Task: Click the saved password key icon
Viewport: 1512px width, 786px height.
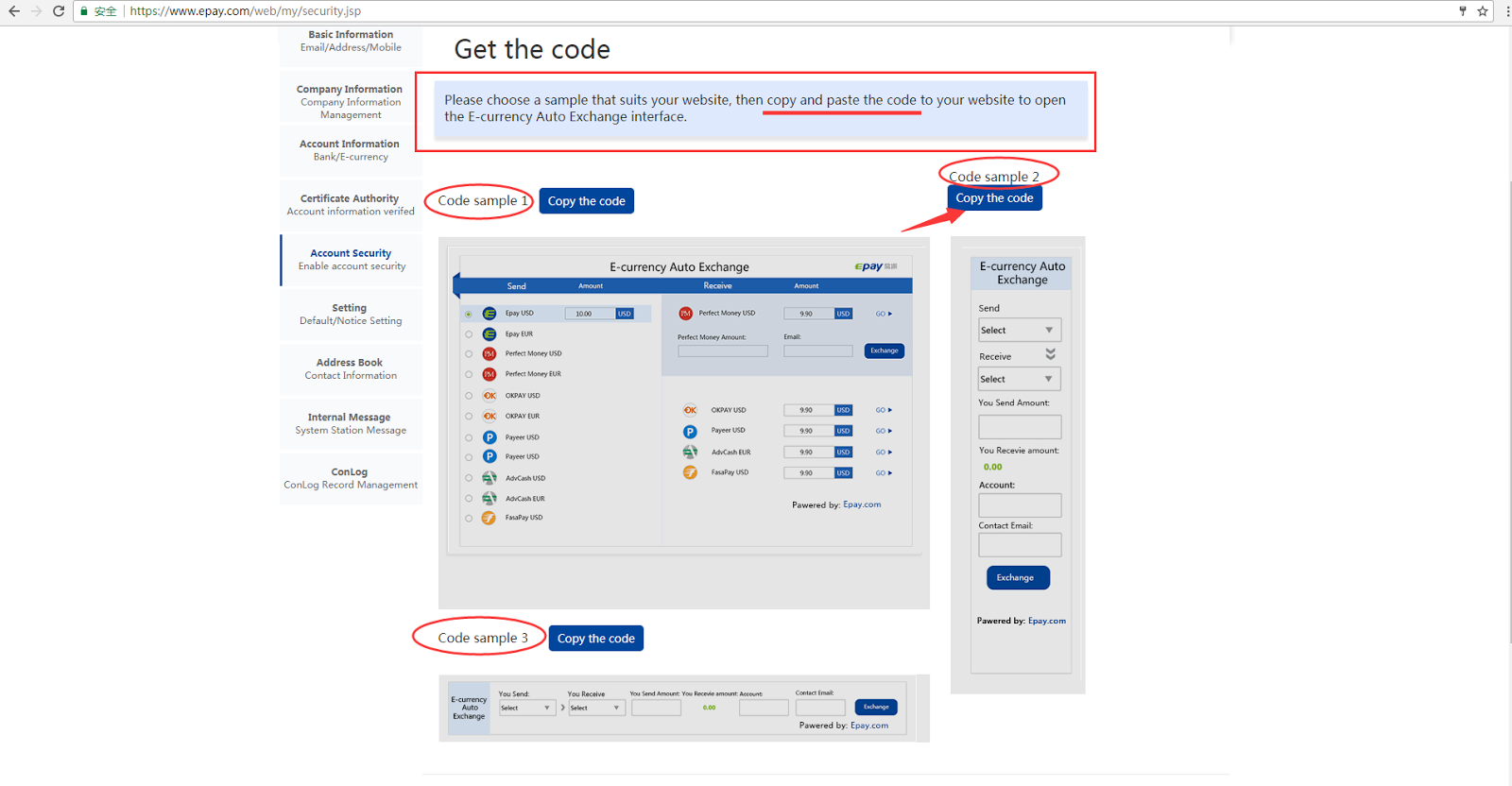Action: click(1462, 11)
